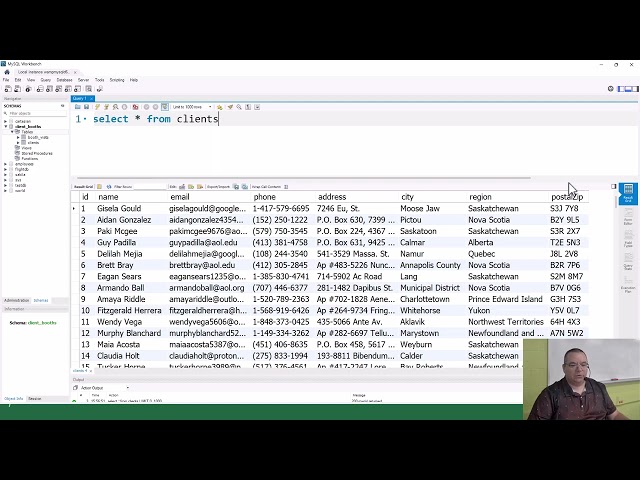
Task: Open the Object Info tab
Action: click(13, 398)
